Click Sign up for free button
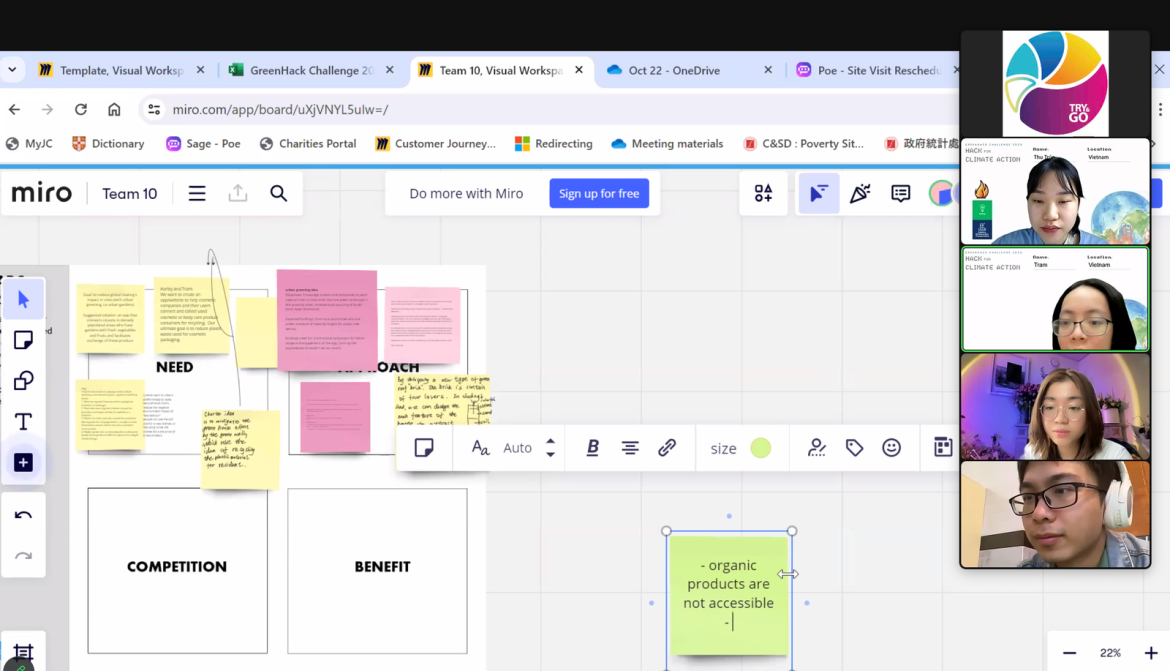This screenshot has height=671, width=1170. click(x=599, y=194)
